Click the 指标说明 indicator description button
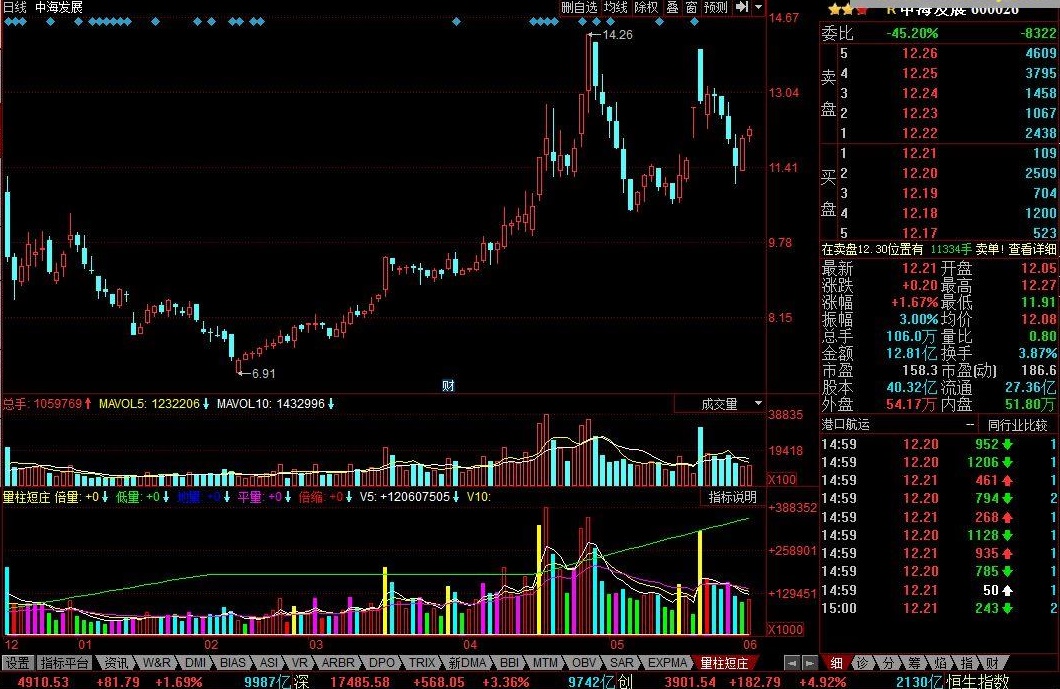This screenshot has height=689, width=1060. click(x=732, y=497)
